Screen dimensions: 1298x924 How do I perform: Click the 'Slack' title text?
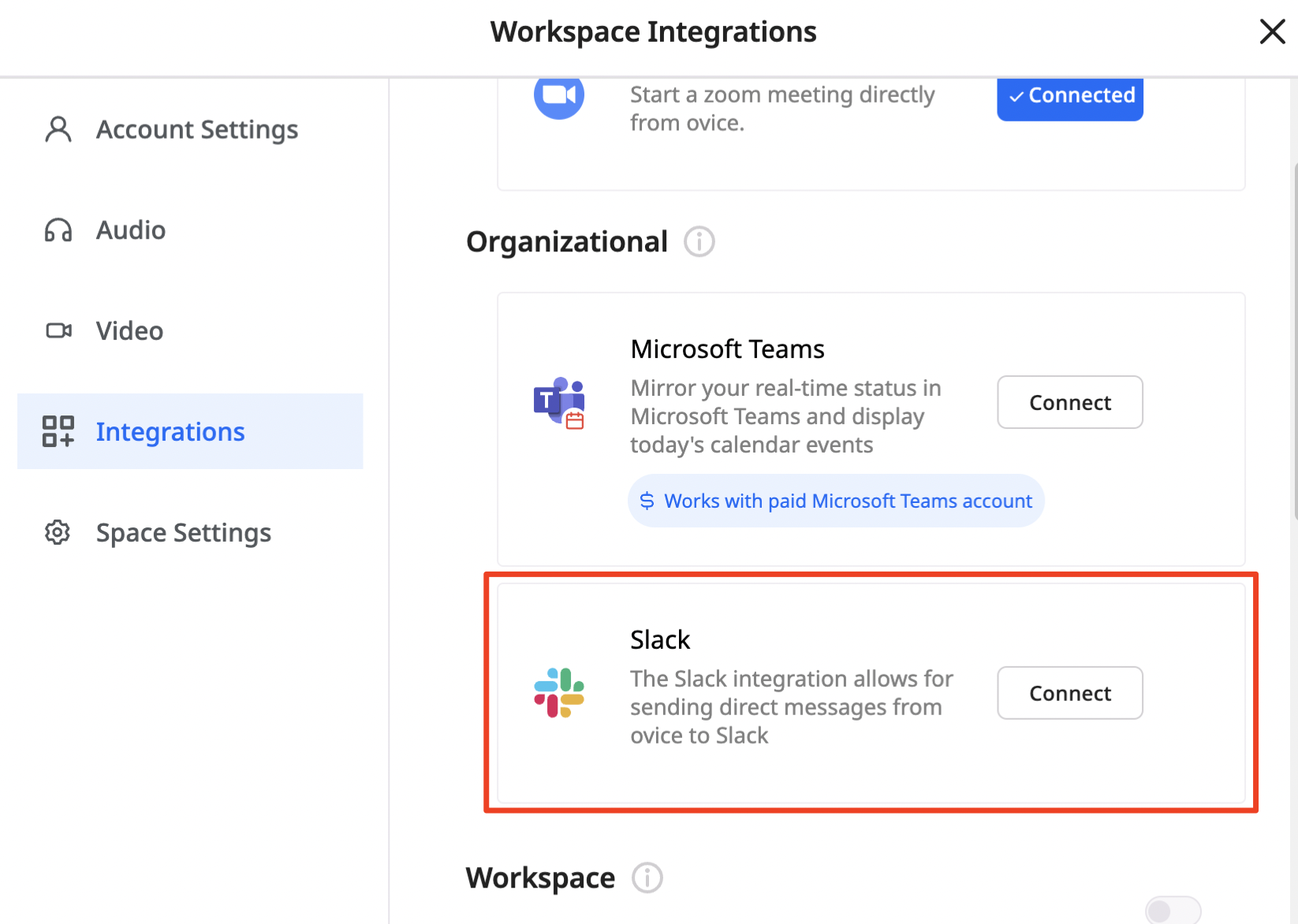click(x=660, y=639)
